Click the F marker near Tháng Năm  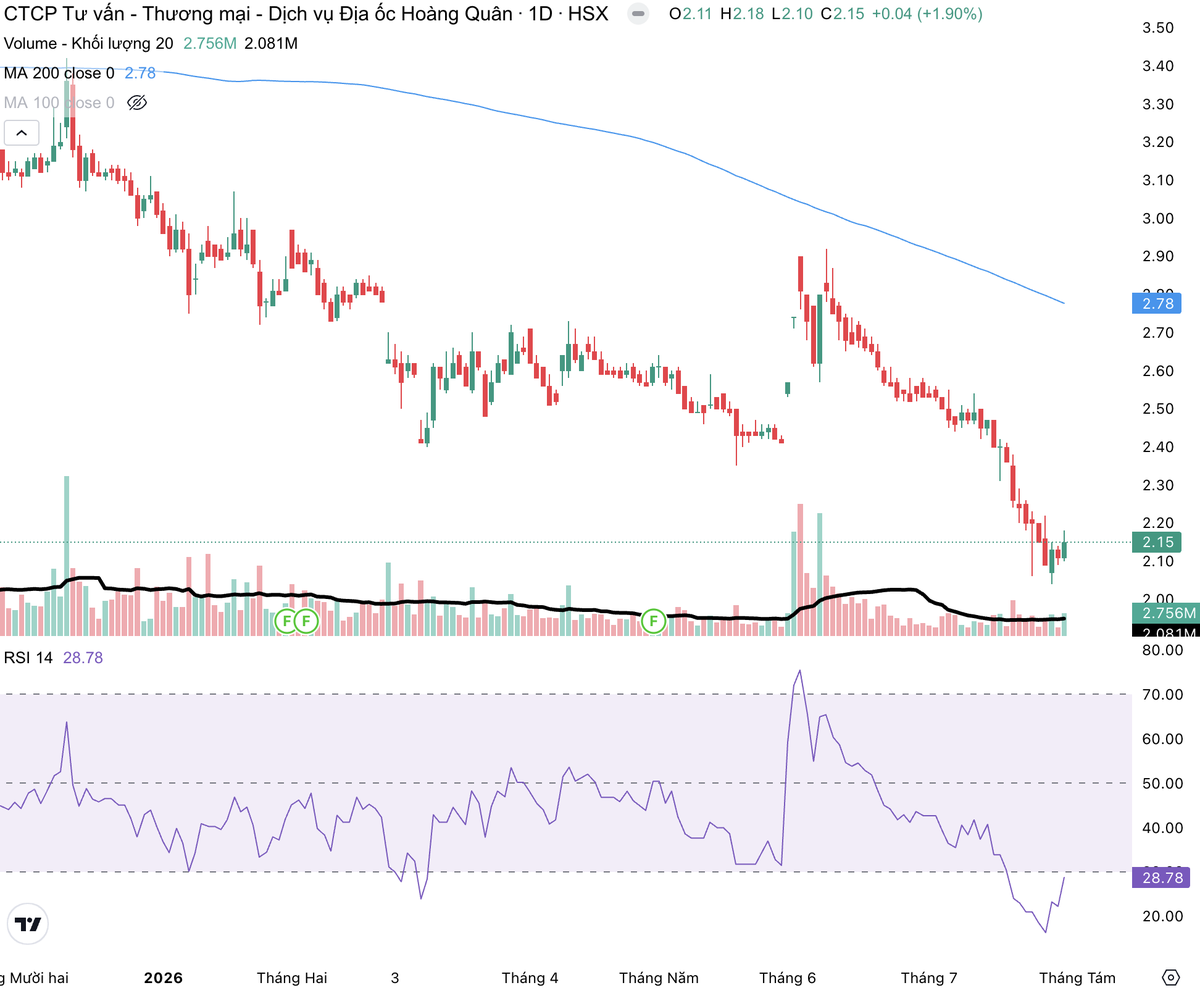[654, 621]
